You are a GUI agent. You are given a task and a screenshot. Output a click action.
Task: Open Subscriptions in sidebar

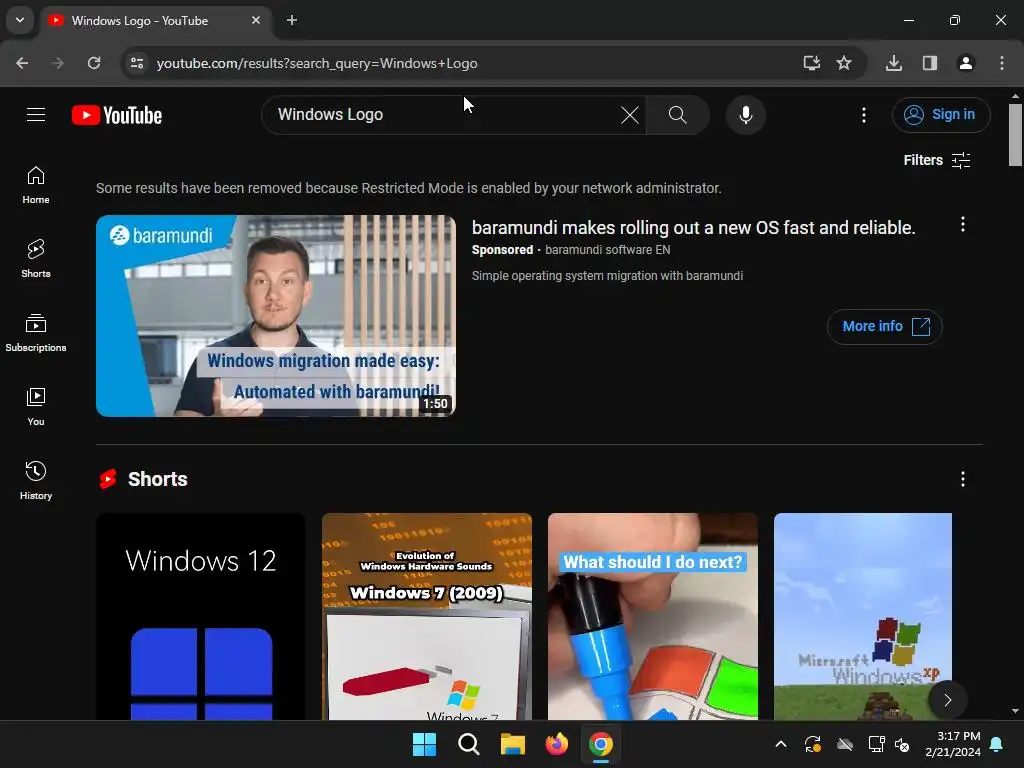(36, 333)
